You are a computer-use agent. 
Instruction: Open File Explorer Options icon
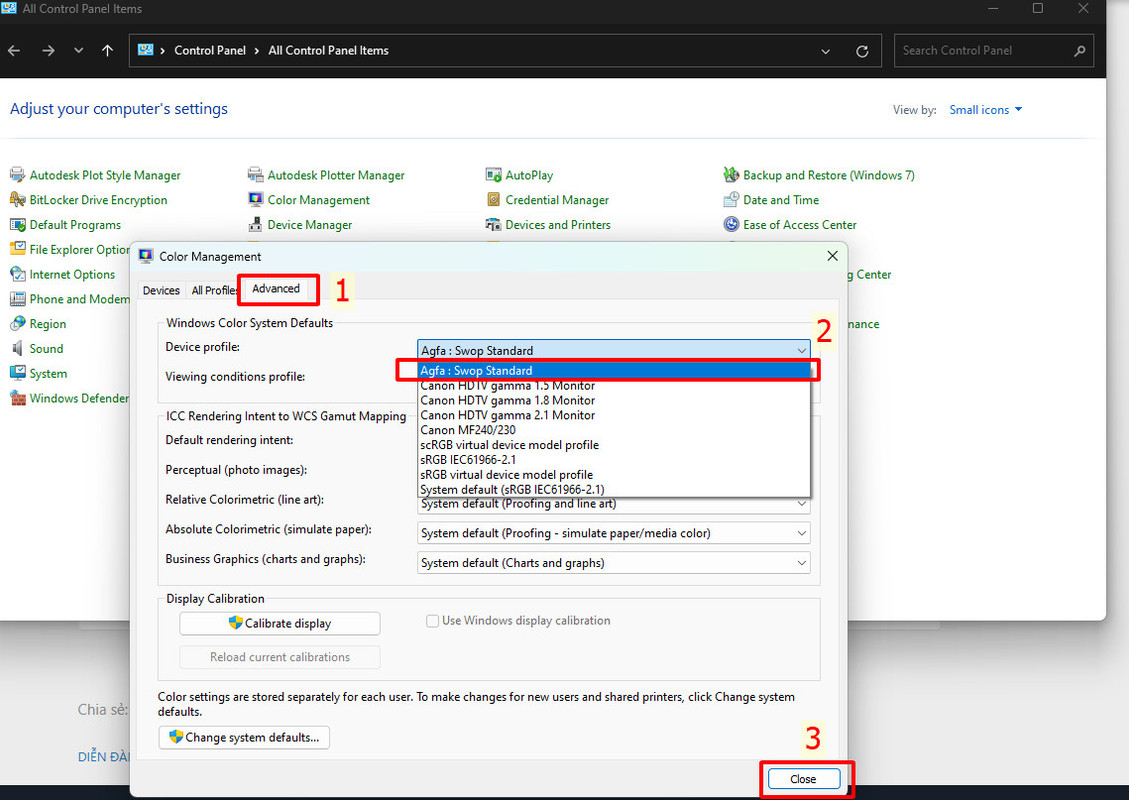point(17,249)
